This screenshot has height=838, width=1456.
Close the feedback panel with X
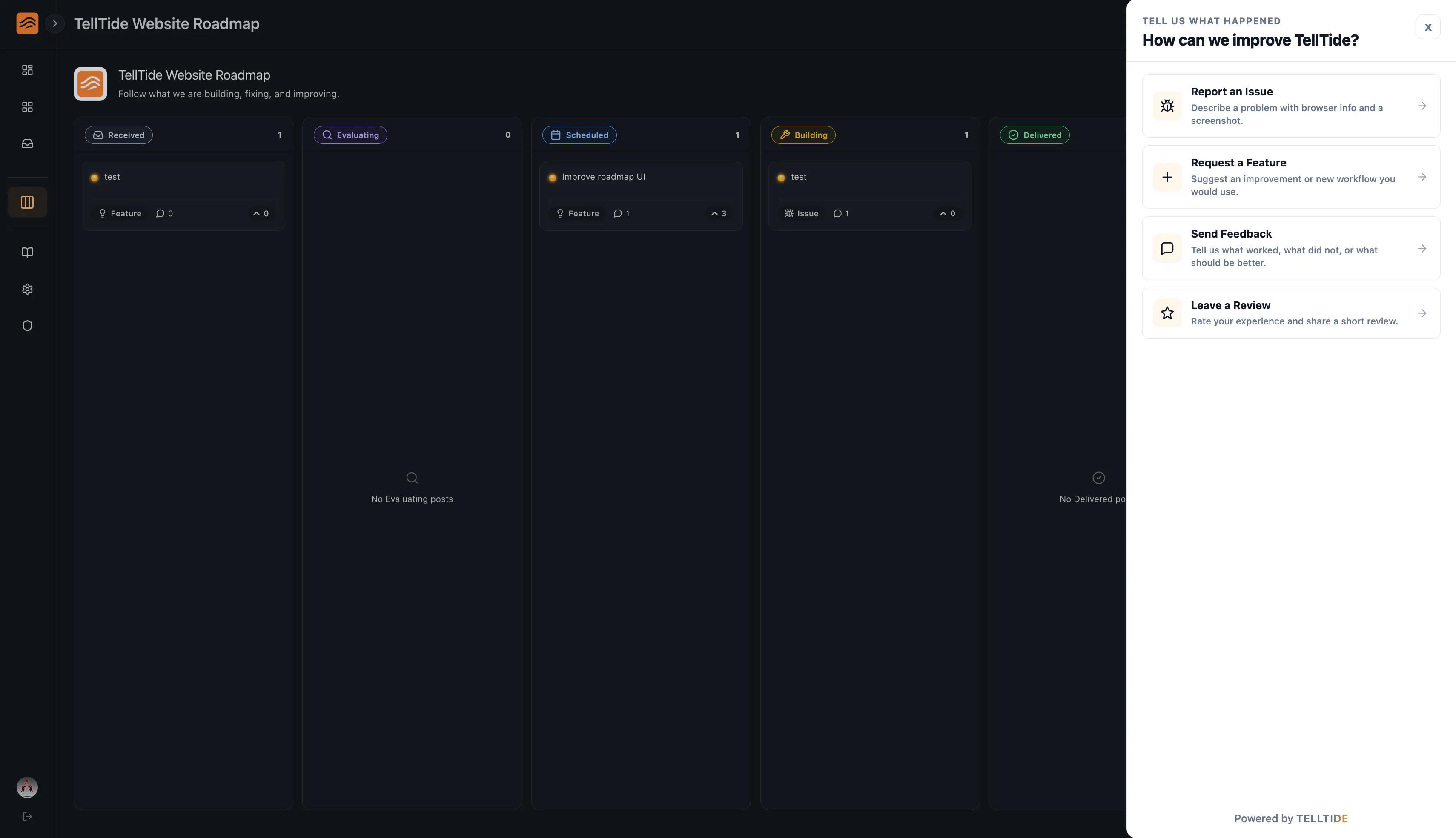(x=1428, y=27)
